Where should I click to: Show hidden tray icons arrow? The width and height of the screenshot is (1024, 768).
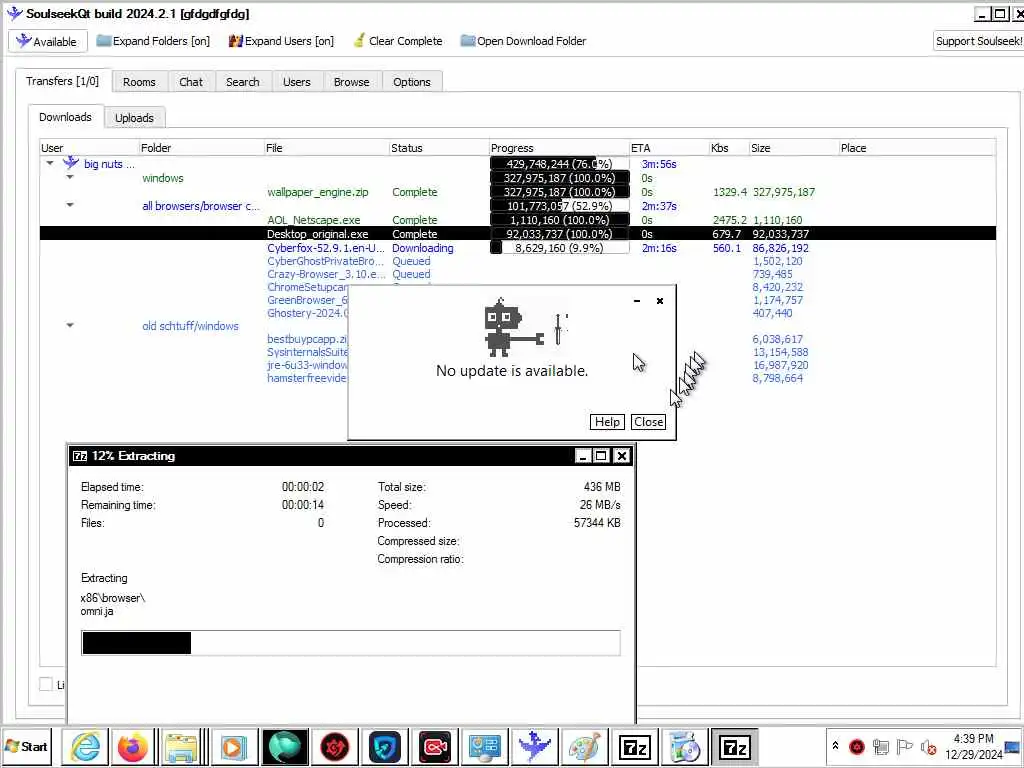click(835, 745)
